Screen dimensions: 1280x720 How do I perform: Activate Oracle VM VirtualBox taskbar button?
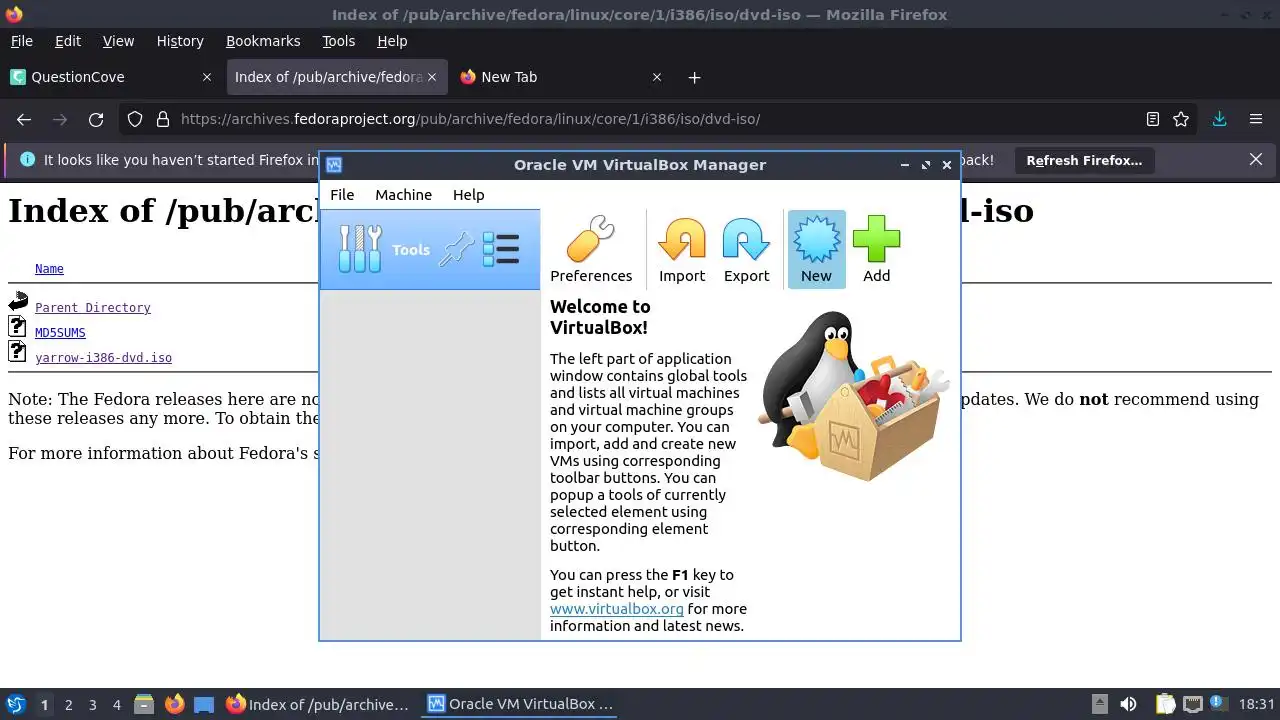pyautogui.click(x=520, y=704)
